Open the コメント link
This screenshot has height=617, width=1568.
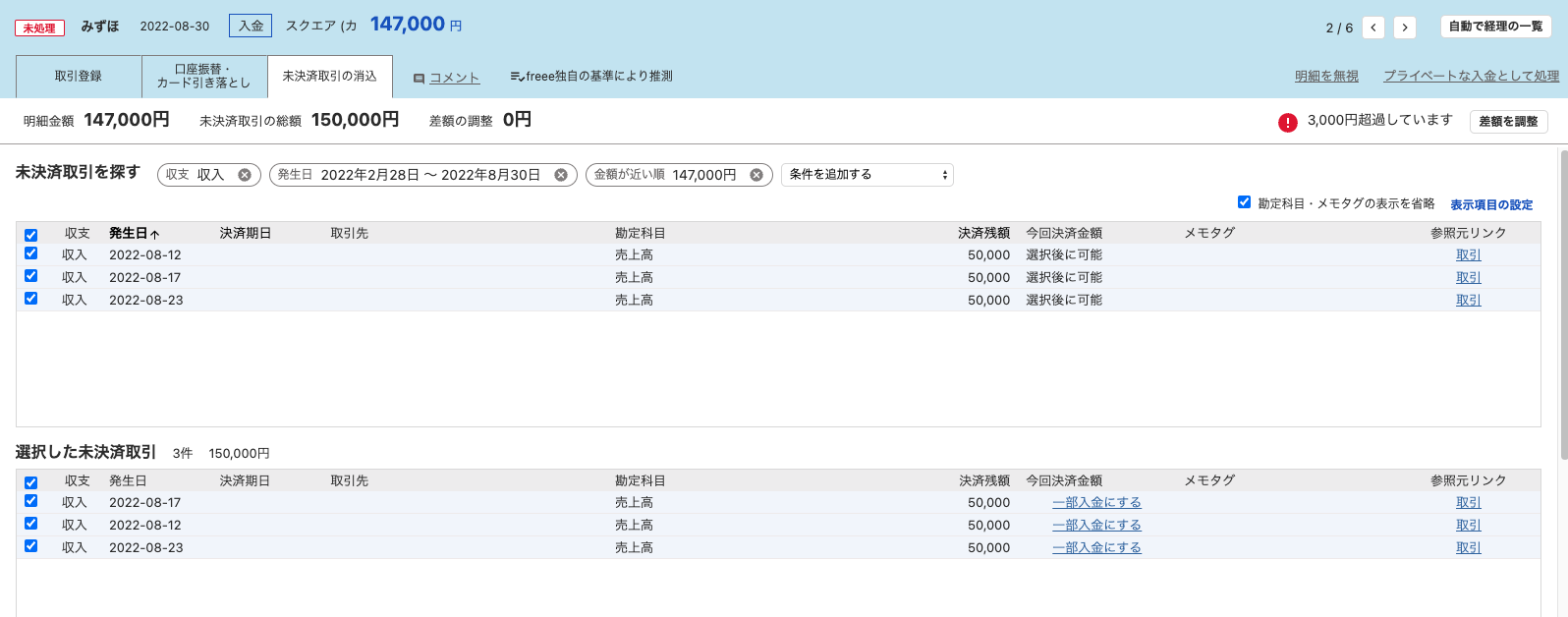[455, 78]
